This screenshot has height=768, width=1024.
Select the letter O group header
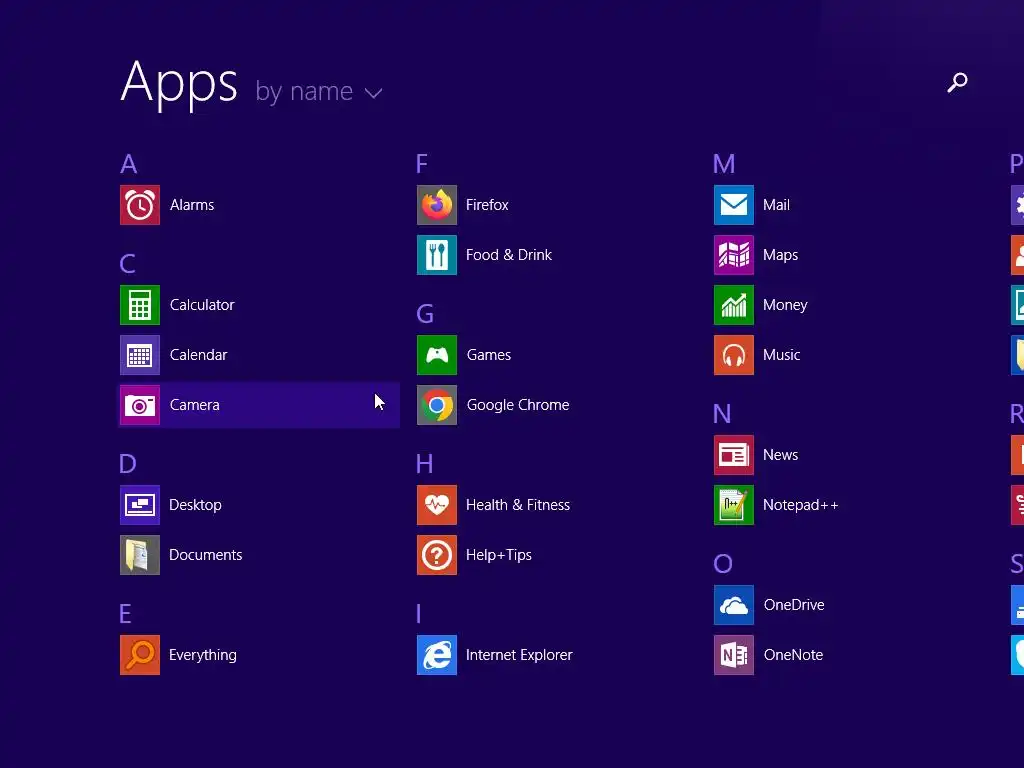[x=723, y=564]
